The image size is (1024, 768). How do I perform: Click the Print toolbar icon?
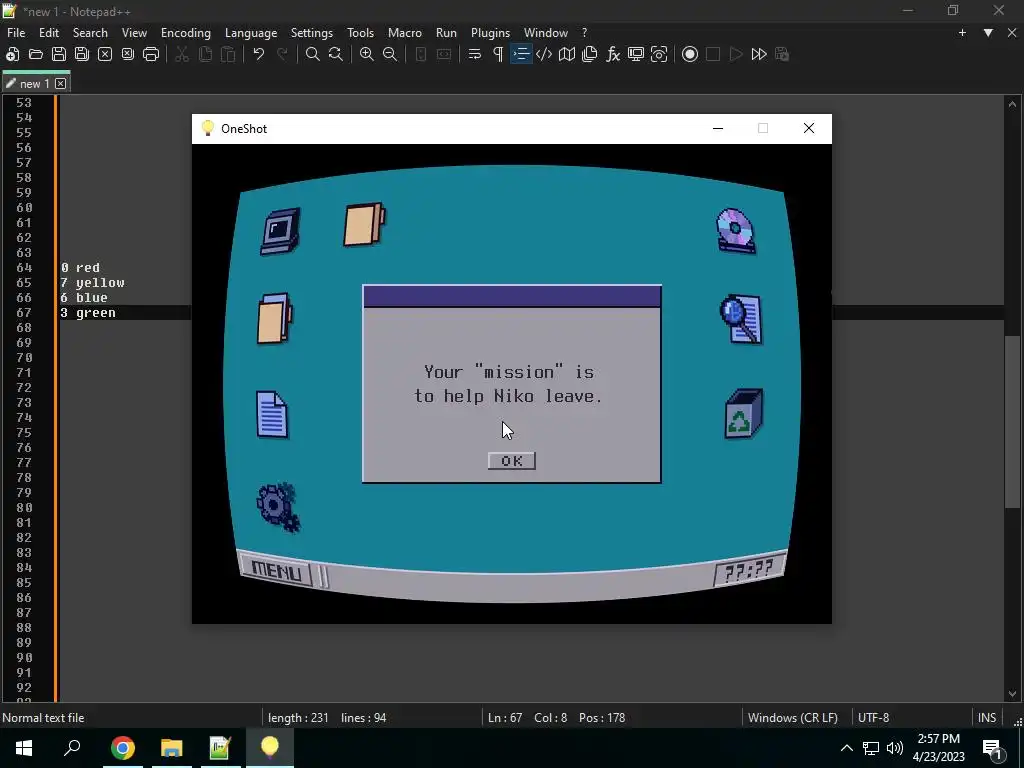point(151,54)
